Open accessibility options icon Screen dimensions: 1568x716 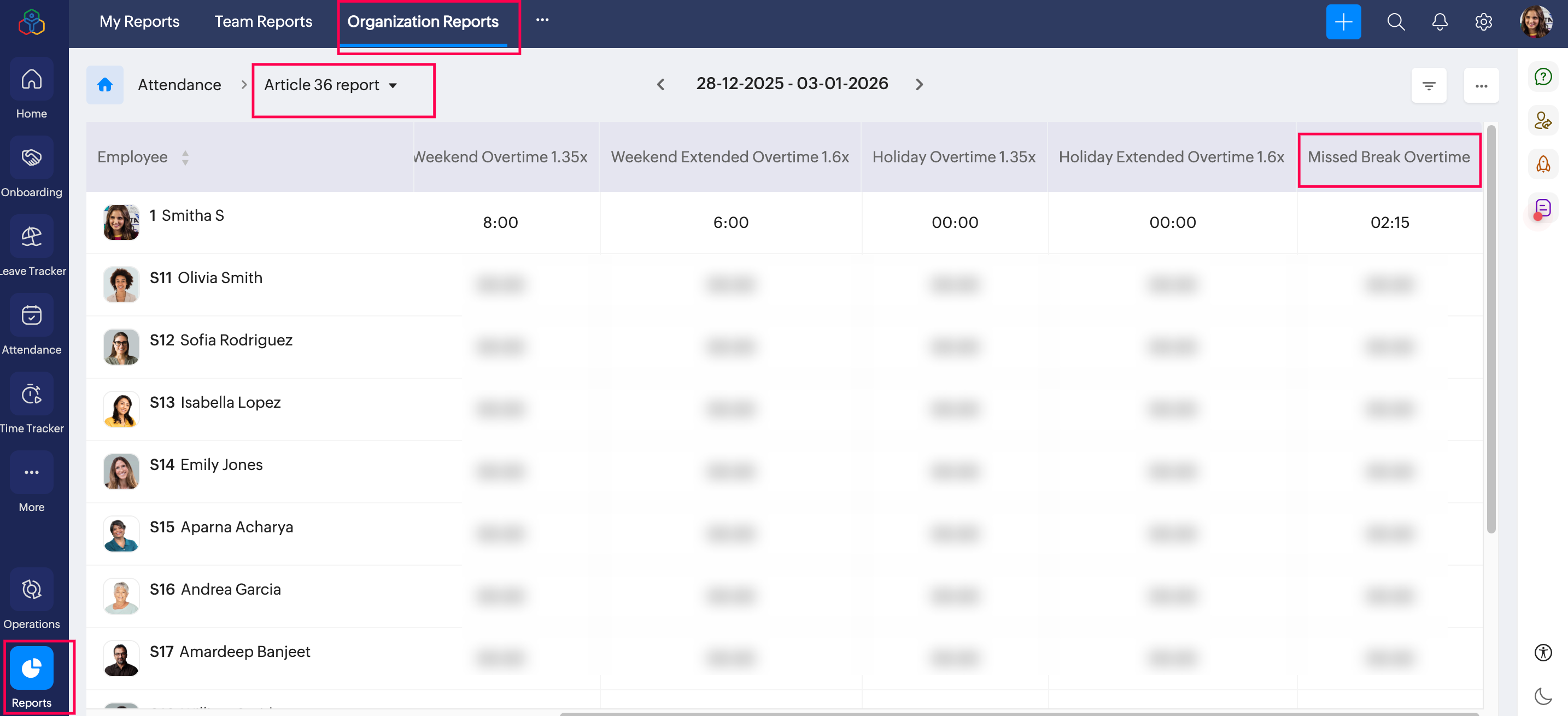(1543, 653)
